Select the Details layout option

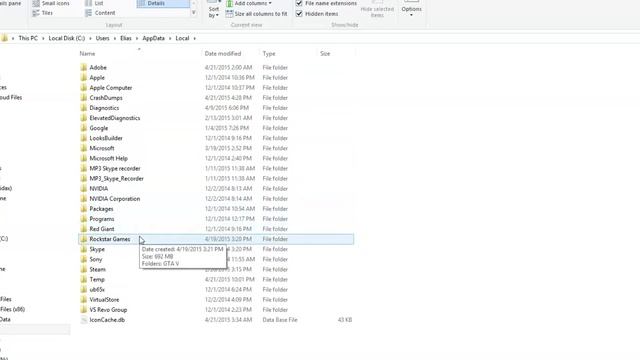point(163,3)
